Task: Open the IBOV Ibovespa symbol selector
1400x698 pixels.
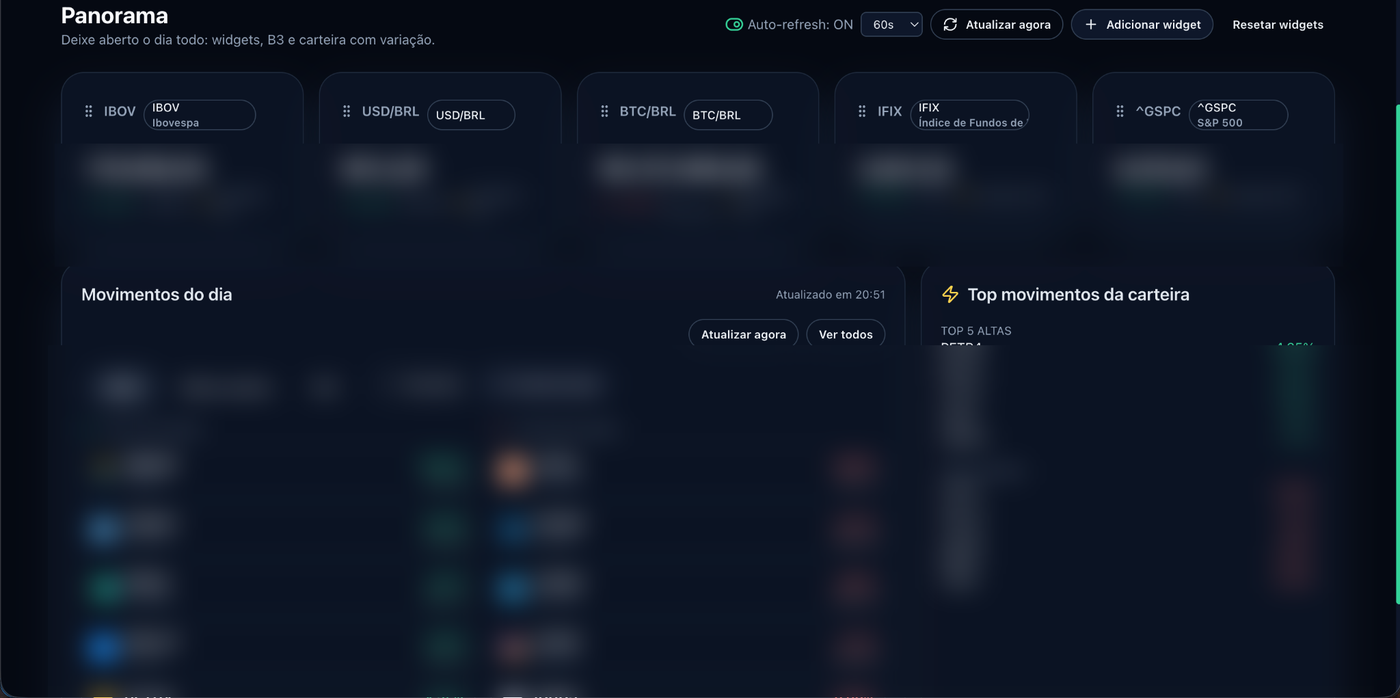Action: (200, 115)
